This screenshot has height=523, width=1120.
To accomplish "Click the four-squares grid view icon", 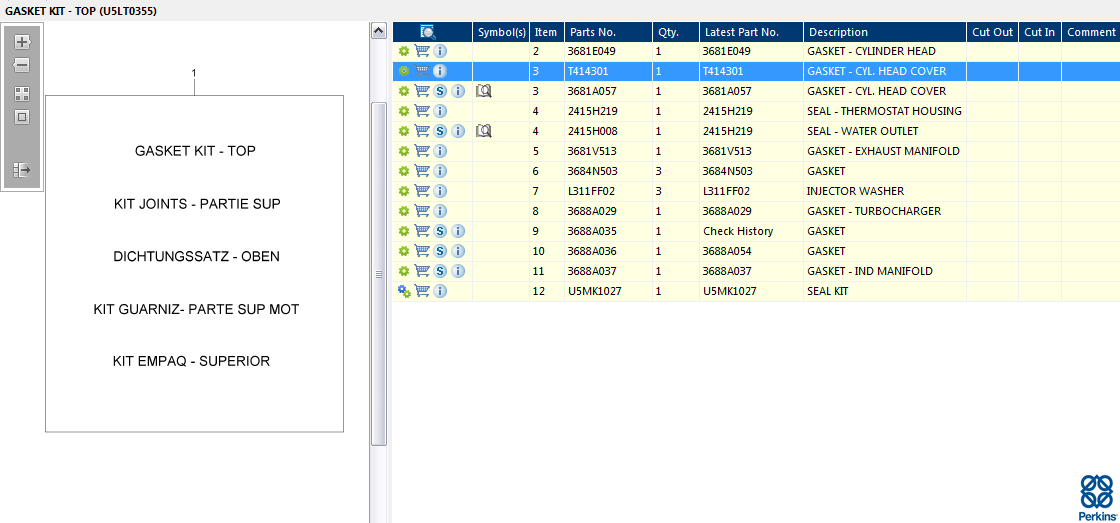I will tap(22, 94).
